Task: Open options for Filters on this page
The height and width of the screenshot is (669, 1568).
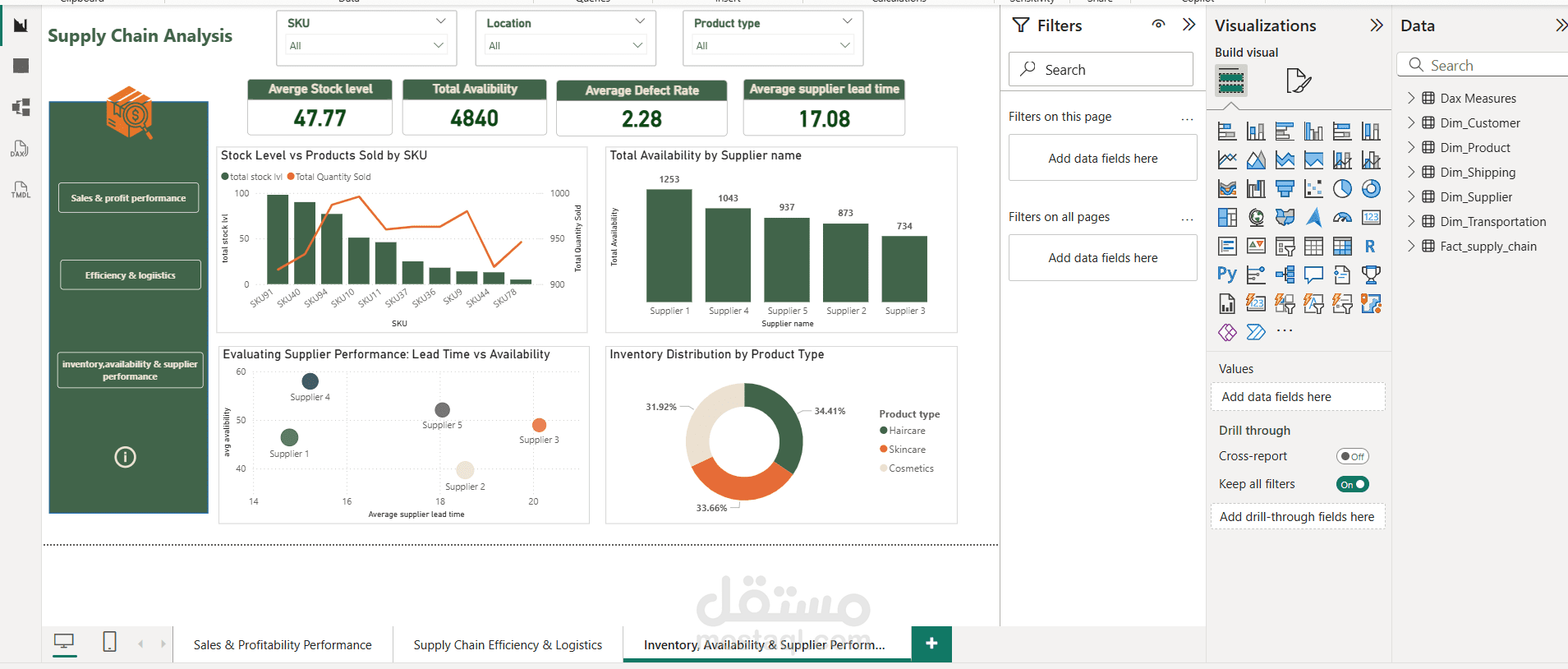Action: pyautogui.click(x=1187, y=118)
